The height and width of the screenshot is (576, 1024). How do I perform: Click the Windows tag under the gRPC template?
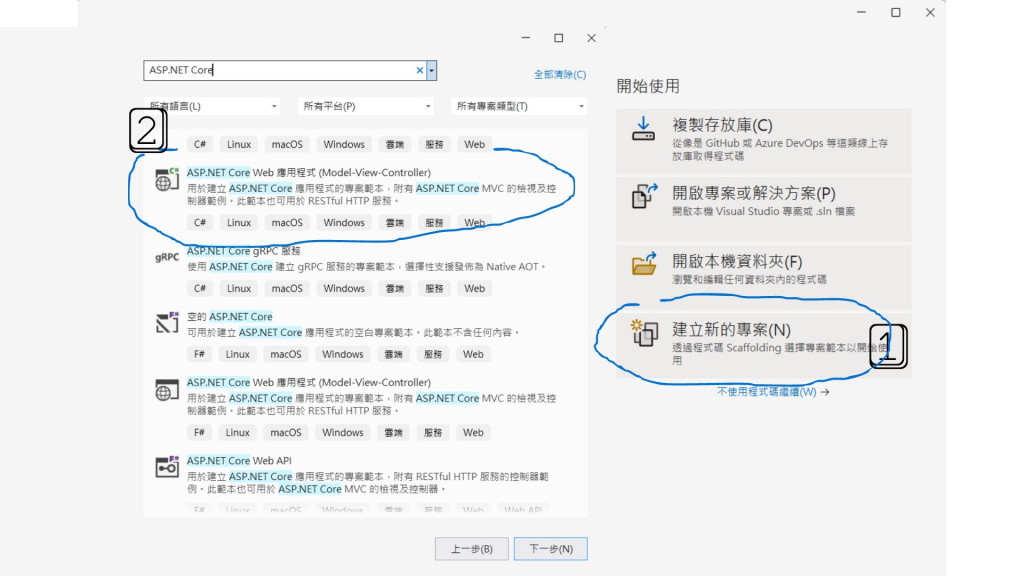click(x=344, y=288)
